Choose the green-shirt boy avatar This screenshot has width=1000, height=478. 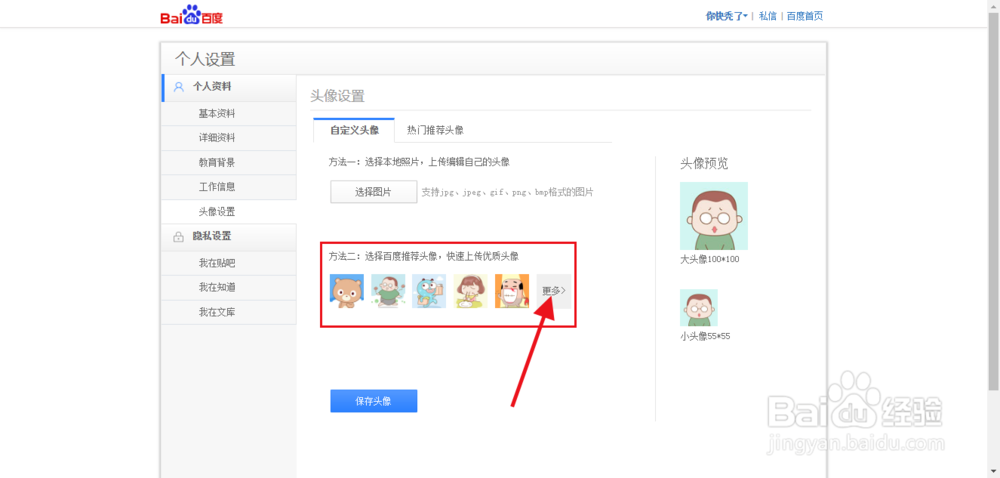(x=388, y=291)
